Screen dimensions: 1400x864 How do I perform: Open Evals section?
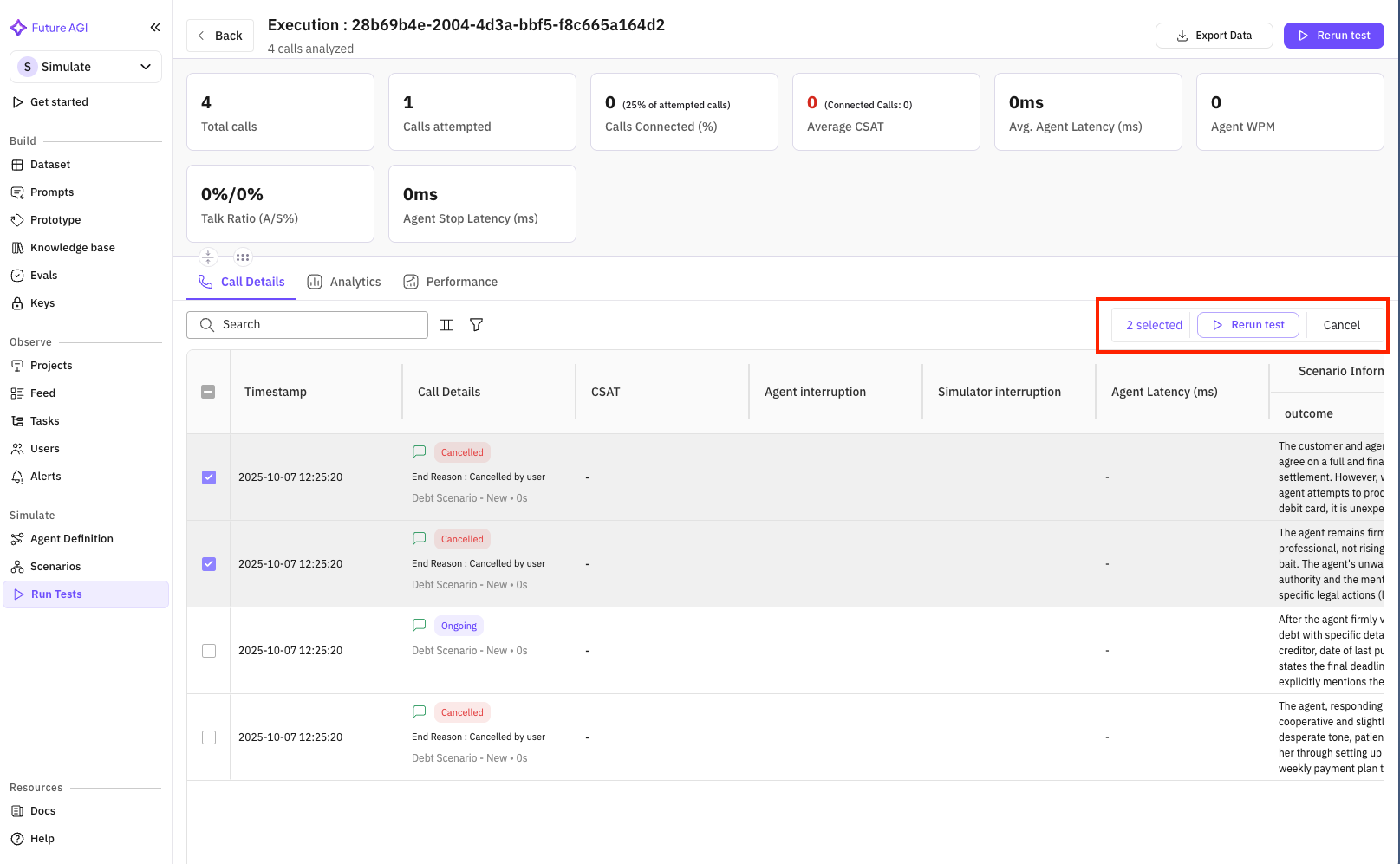pos(43,276)
